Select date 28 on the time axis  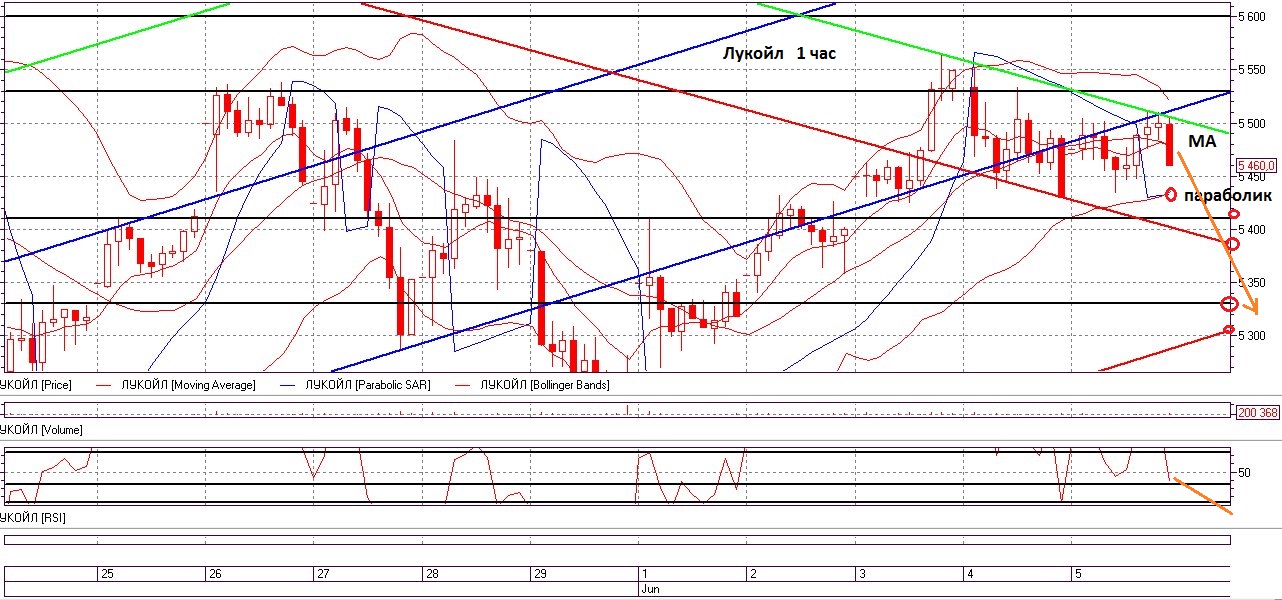(x=432, y=575)
